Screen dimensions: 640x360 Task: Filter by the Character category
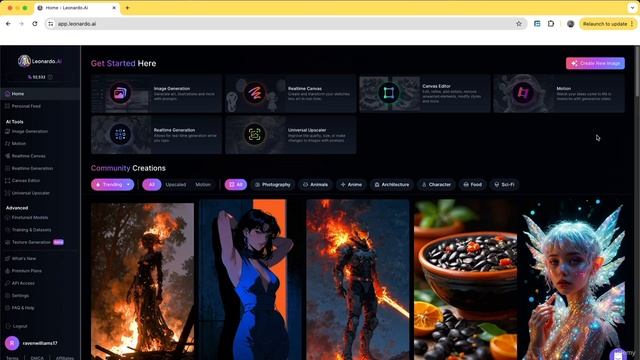click(436, 184)
